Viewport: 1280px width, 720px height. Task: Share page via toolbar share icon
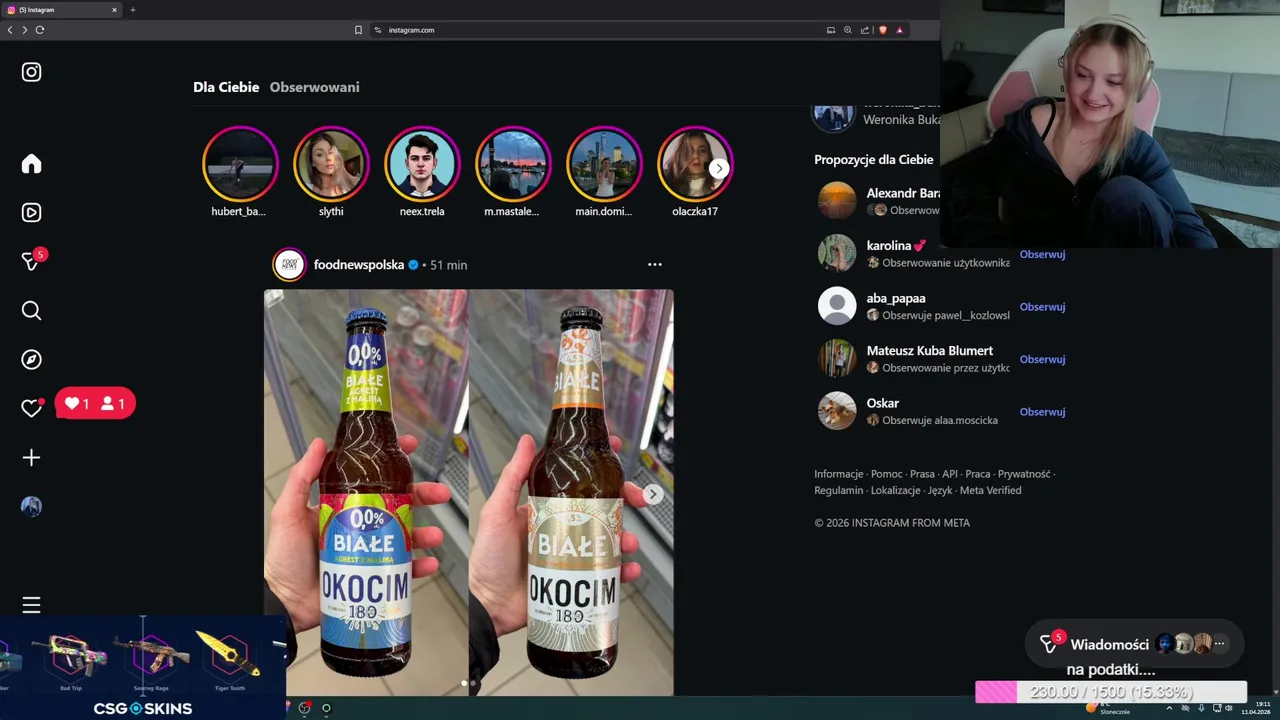865,30
